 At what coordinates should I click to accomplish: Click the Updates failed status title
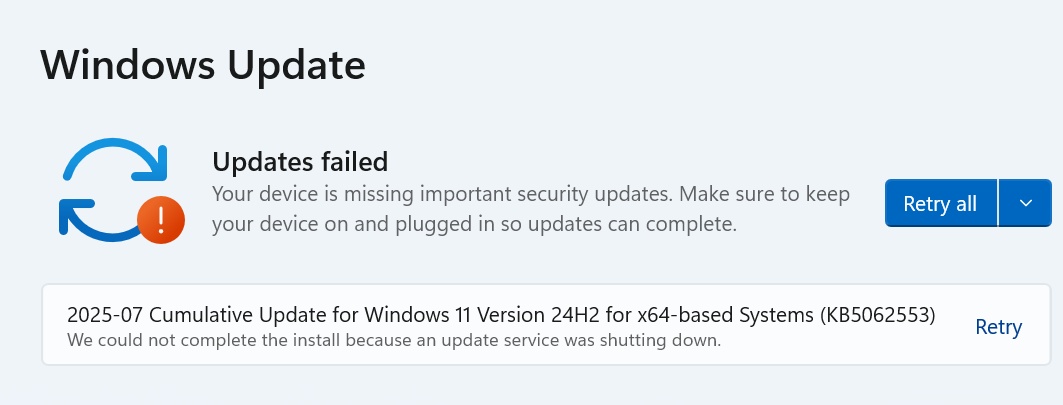(x=300, y=160)
